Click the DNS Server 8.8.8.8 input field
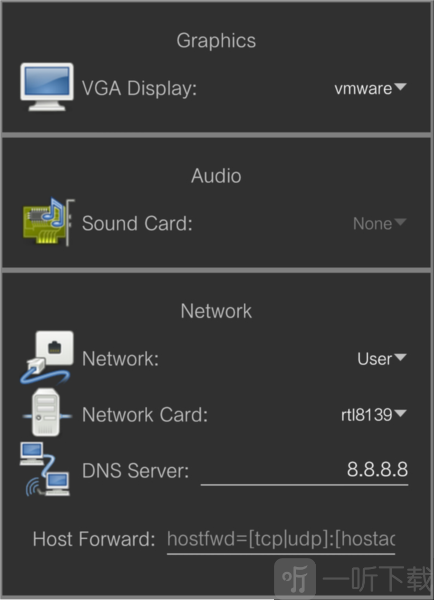Image resolution: width=434 pixels, height=600 pixels. pyautogui.click(x=304, y=471)
